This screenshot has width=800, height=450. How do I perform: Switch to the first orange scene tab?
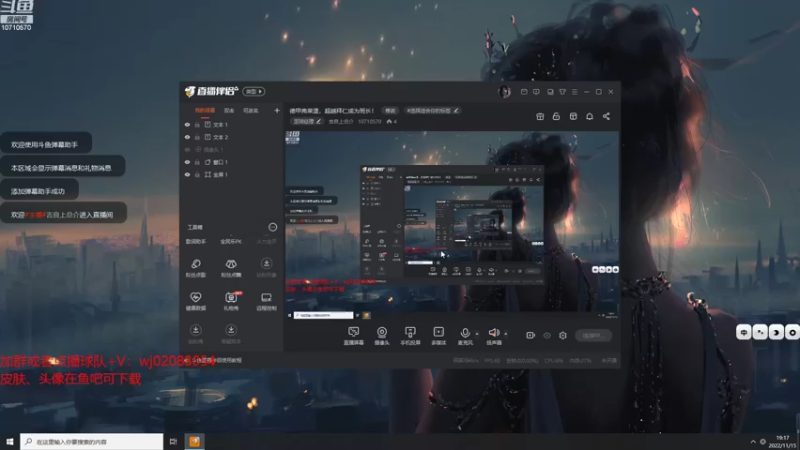[x=205, y=110]
